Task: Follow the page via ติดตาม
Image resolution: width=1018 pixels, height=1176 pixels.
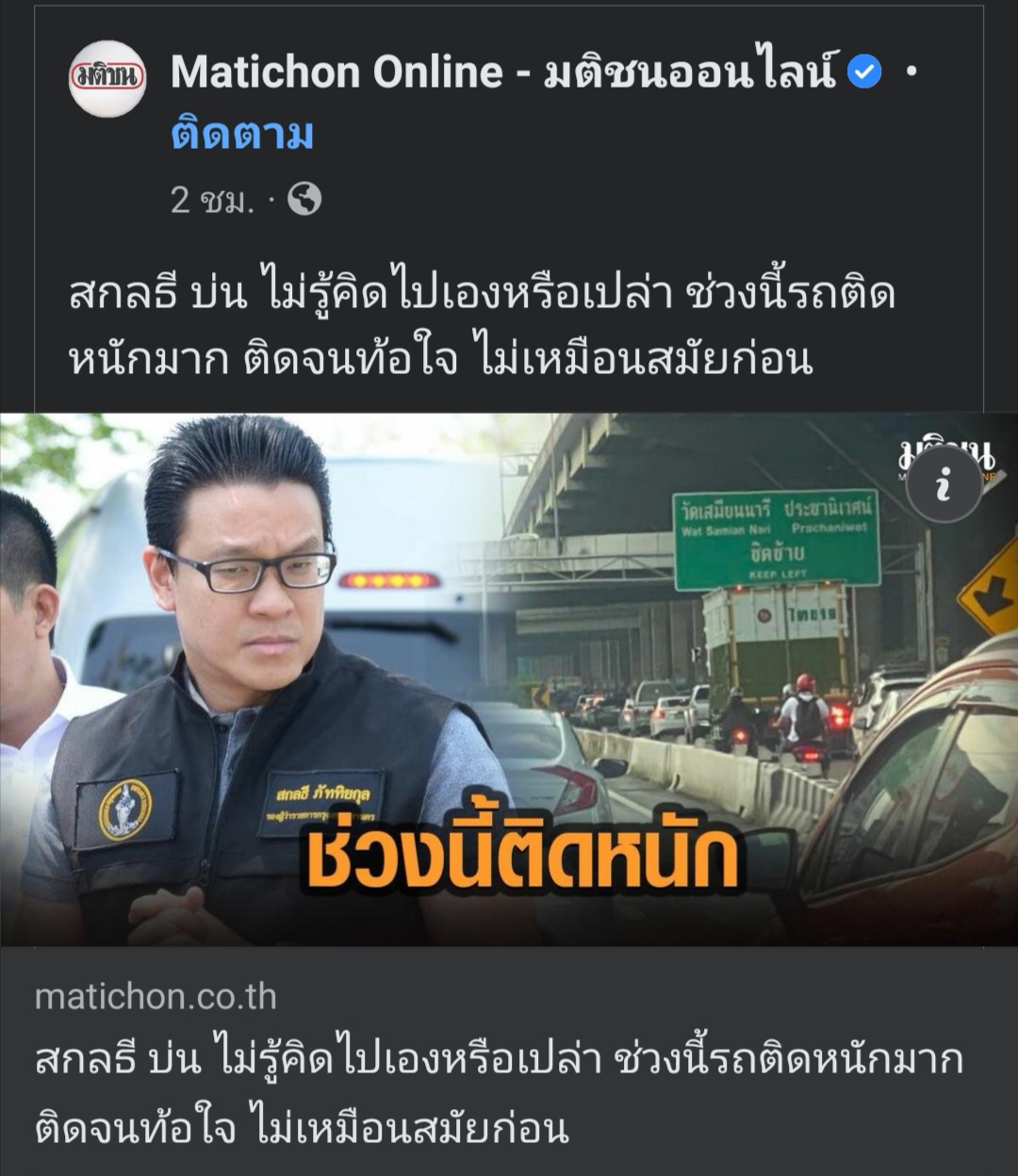Action: click(242, 135)
